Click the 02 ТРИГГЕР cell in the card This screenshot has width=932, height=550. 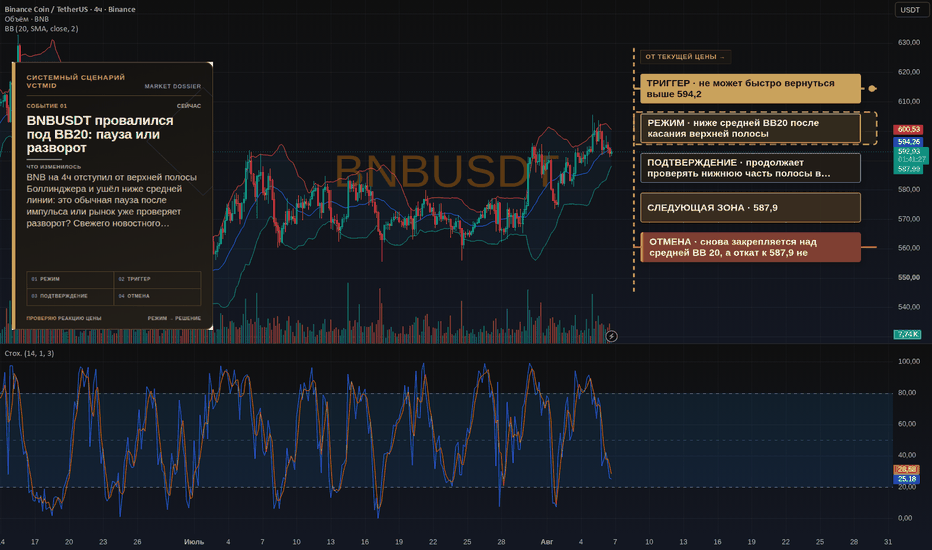click(x=157, y=279)
